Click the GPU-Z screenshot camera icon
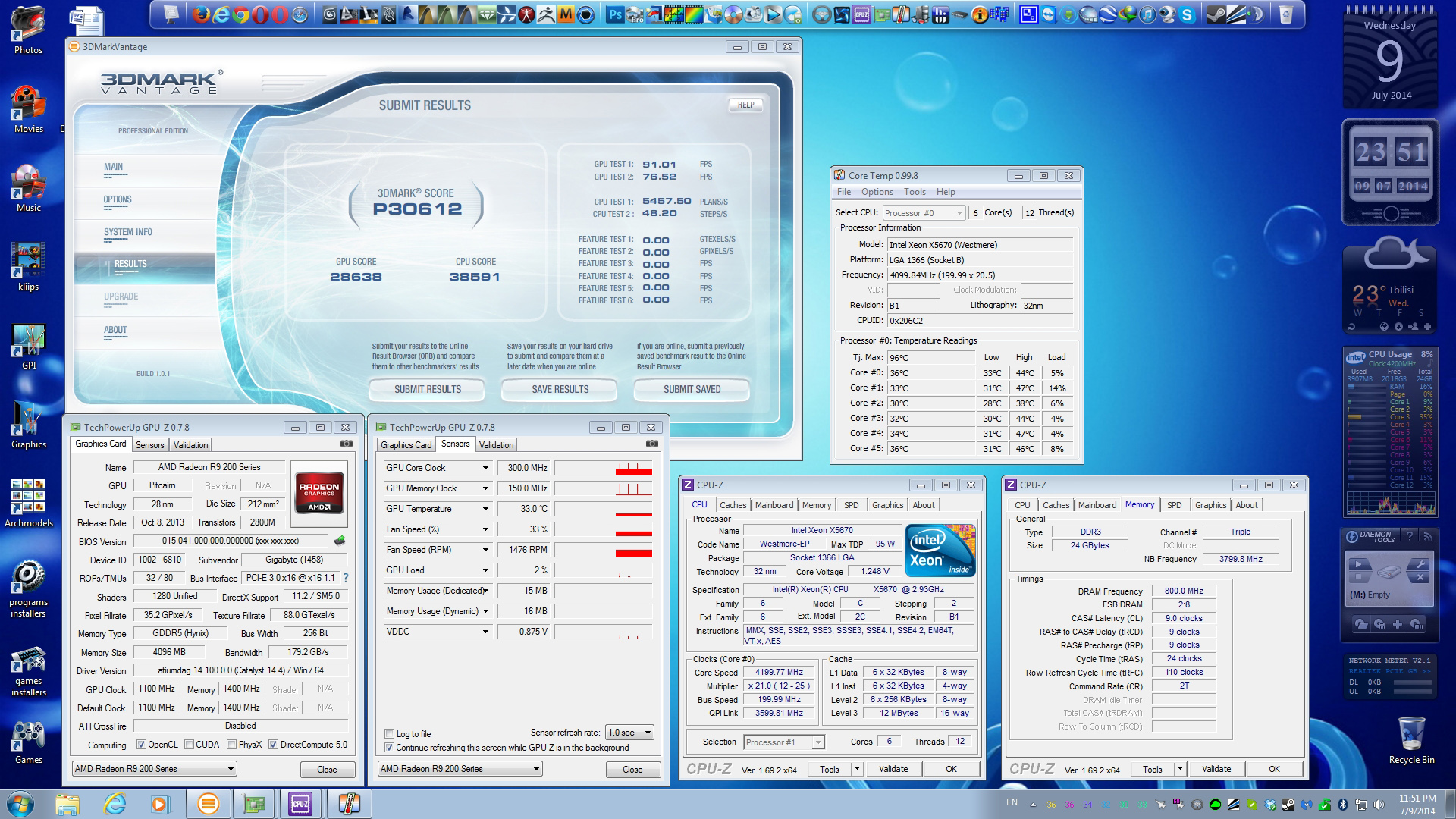The height and width of the screenshot is (819, 1456). (346, 444)
